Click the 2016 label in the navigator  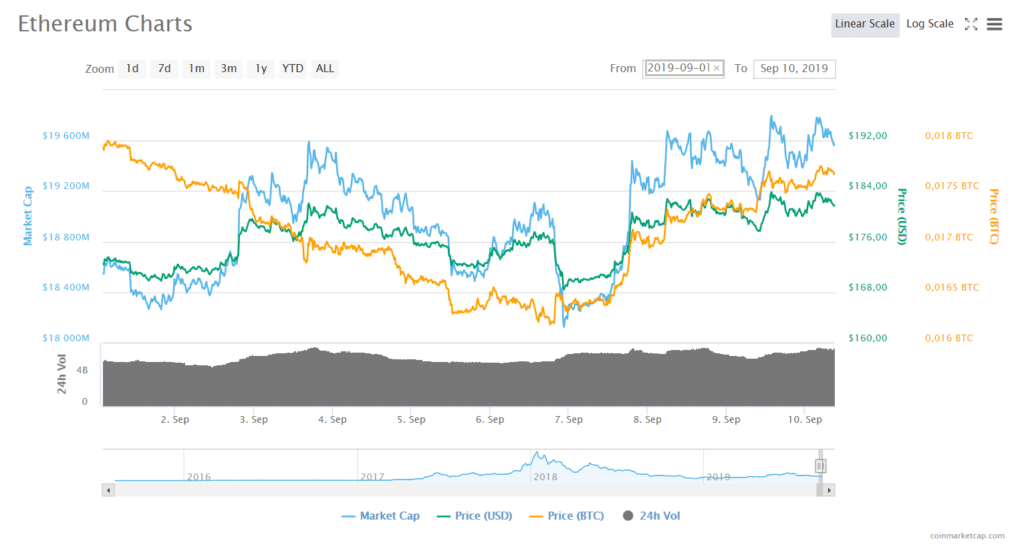tap(199, 477)
